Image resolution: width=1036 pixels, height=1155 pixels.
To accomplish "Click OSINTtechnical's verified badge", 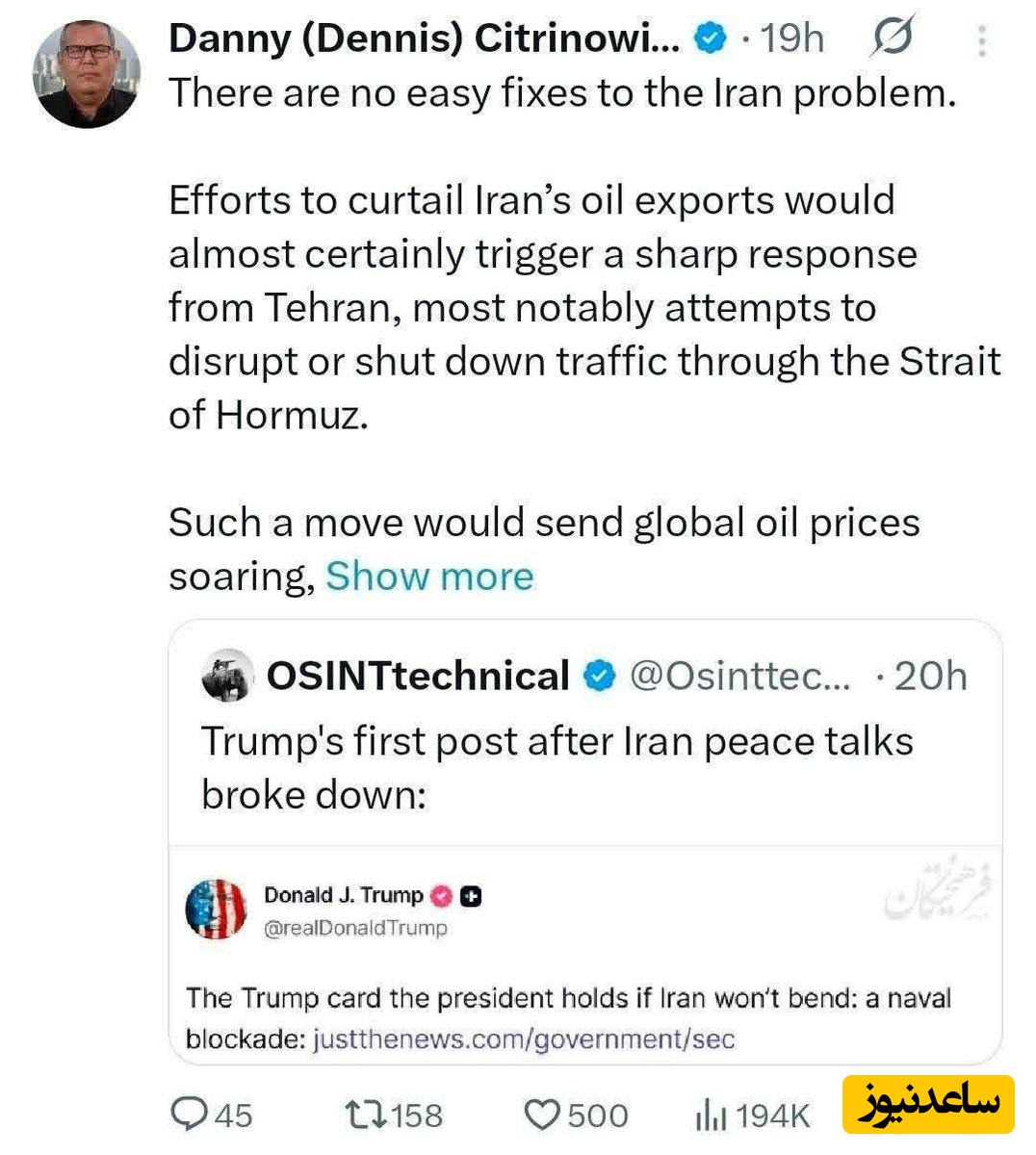I will click(x=600, y=676).
